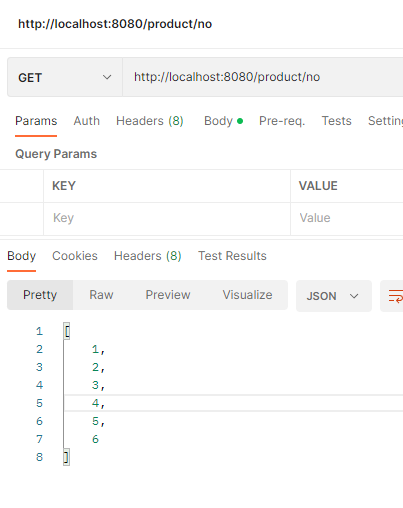Switch to the Raw view

click(x=101, y=295)
